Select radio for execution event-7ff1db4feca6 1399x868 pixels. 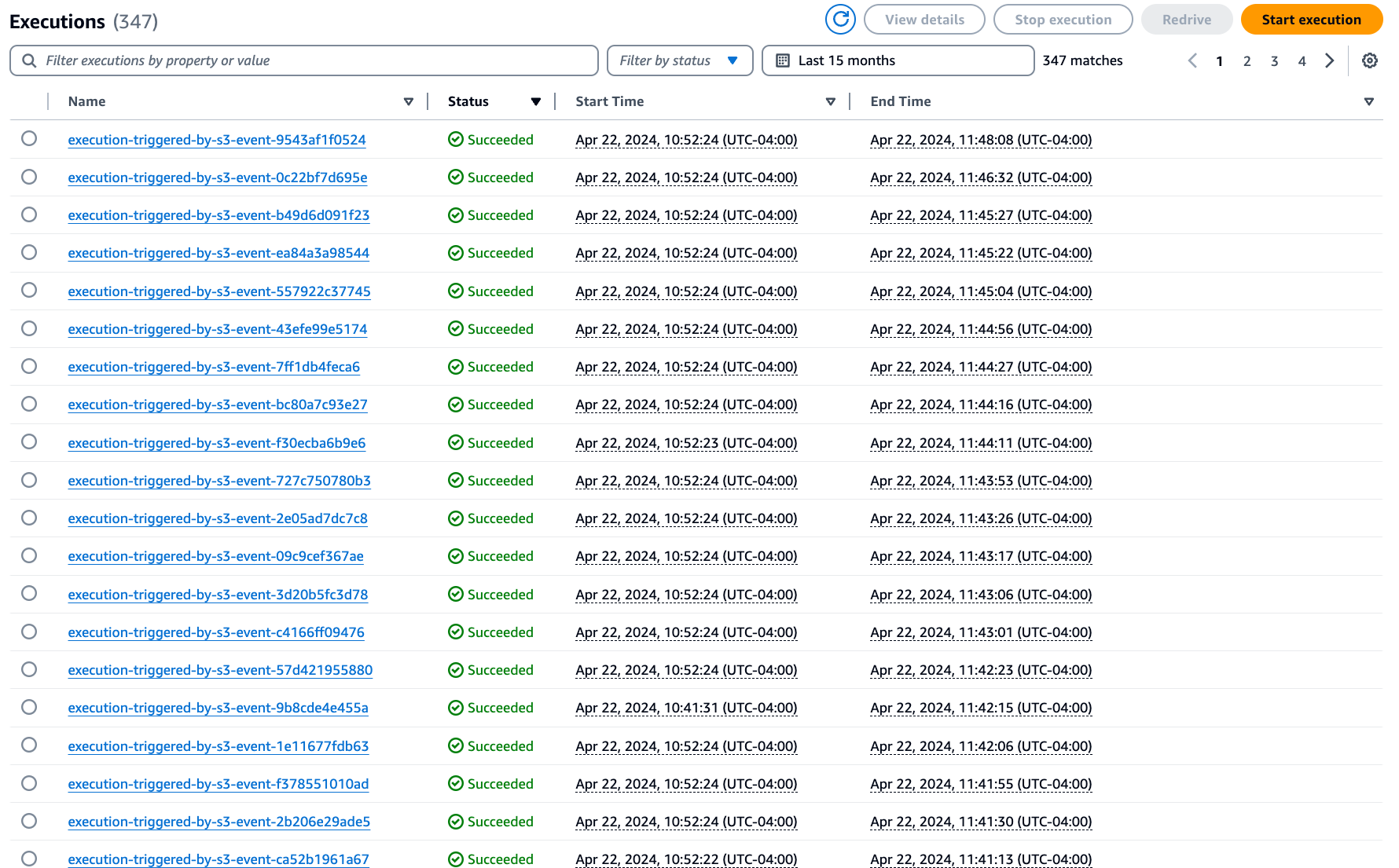pos(29,366)
